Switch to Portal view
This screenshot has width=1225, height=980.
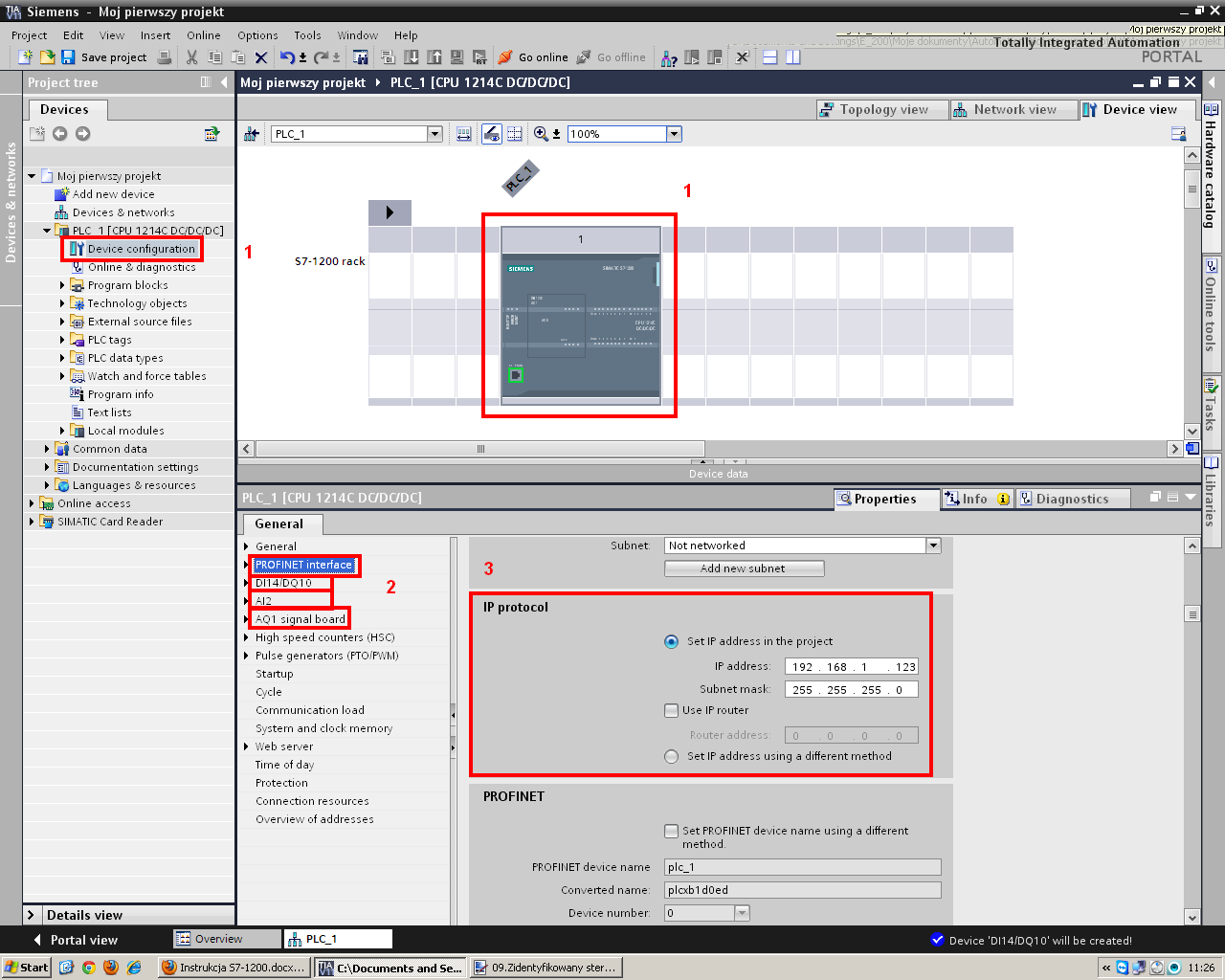[75, 940]
